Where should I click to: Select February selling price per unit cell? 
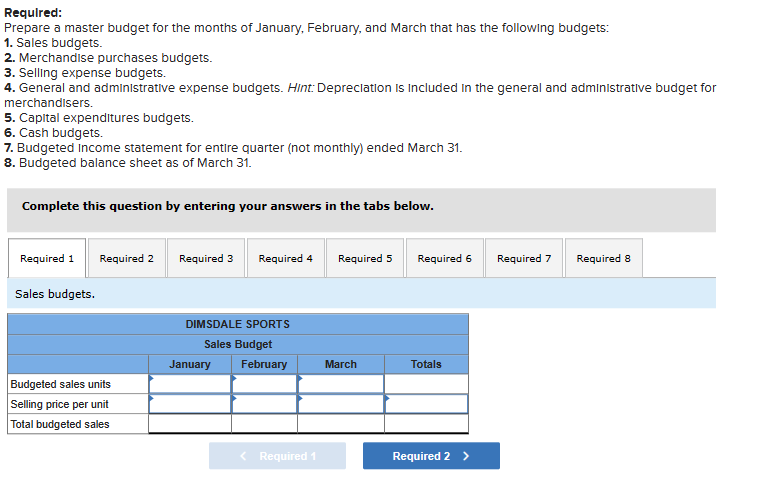[264, 404]
